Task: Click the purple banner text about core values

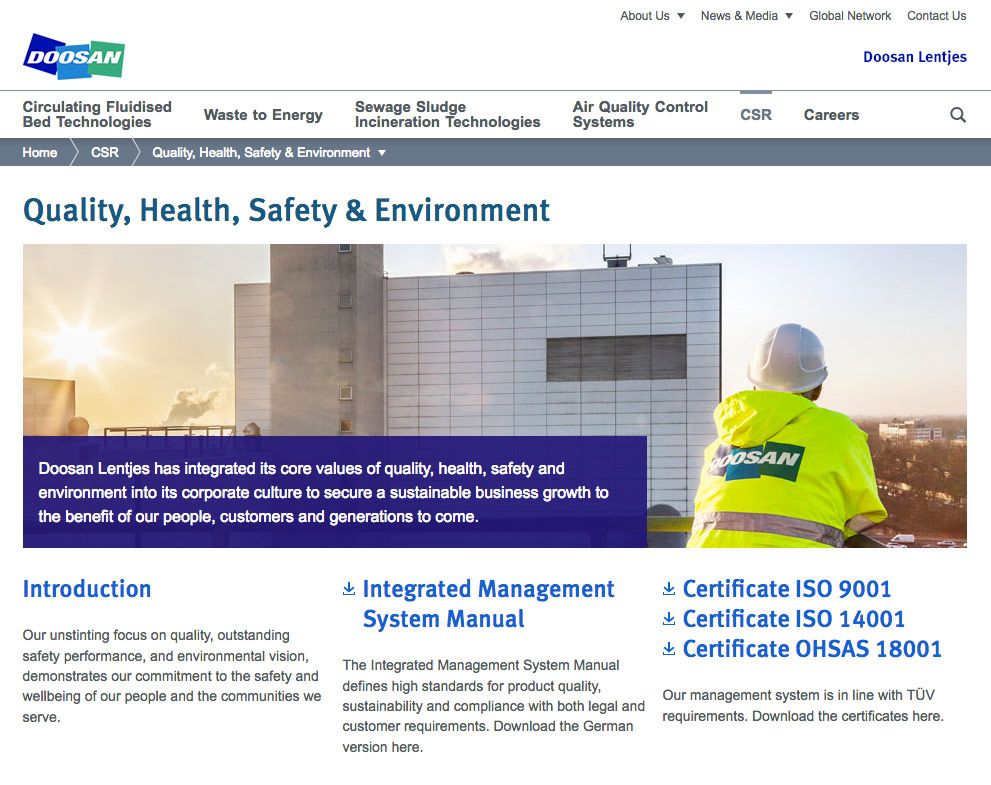Action: (324, 492)
